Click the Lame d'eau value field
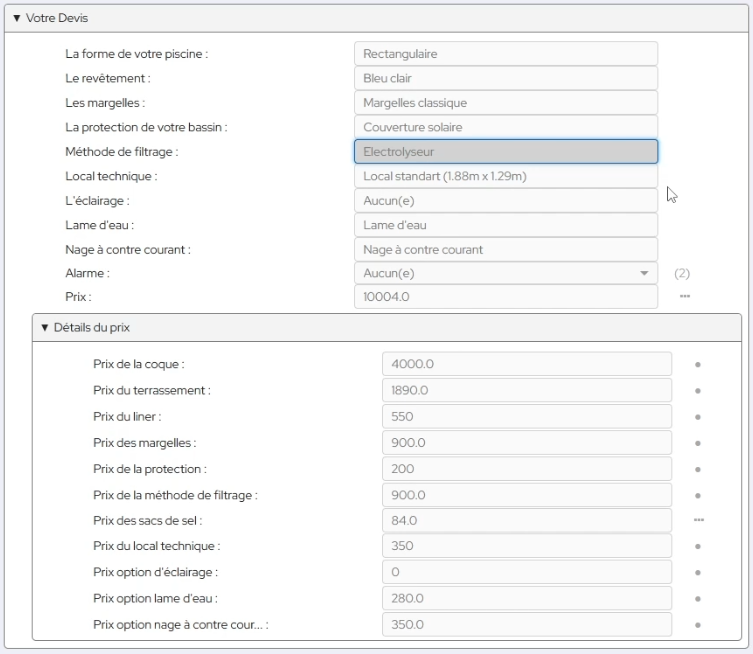The height and width of the screenshot is (654, 753). 506,225
